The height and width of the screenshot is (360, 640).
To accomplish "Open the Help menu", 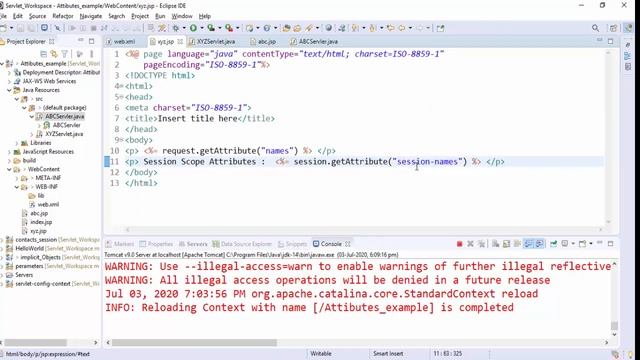I will tap(204, 16).
